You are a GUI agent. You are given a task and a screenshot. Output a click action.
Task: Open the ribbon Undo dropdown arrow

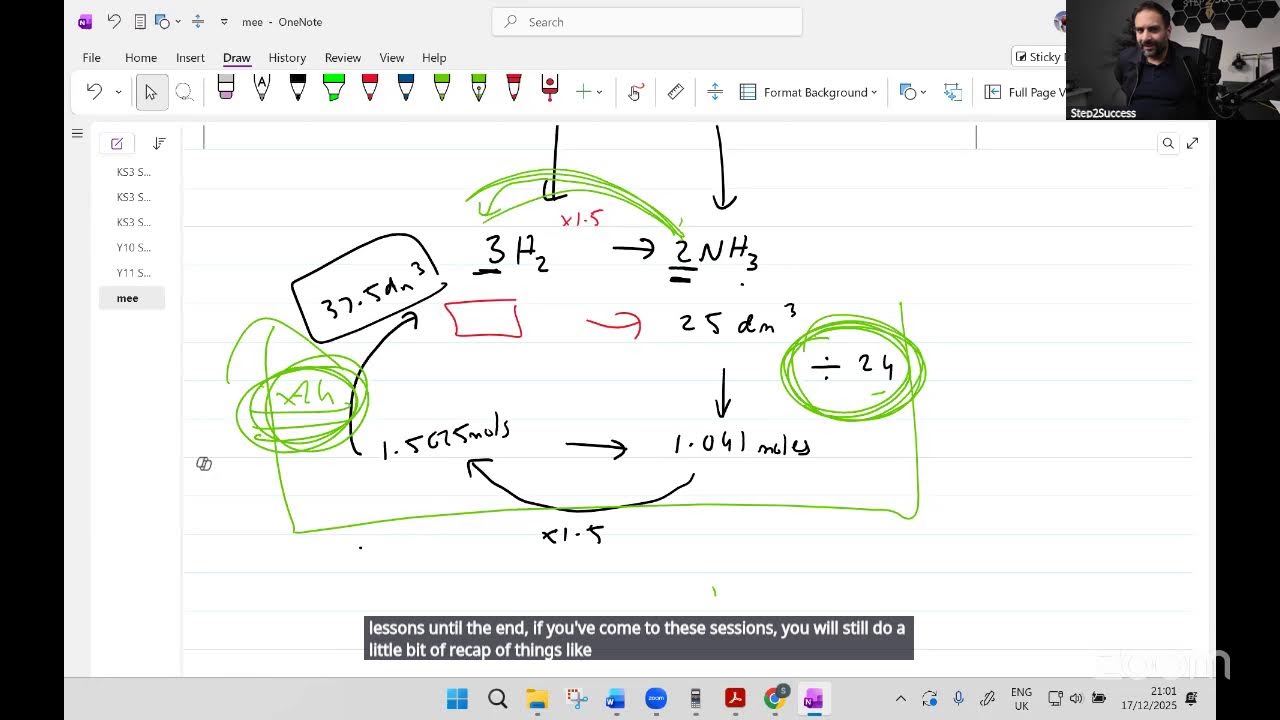118,92
